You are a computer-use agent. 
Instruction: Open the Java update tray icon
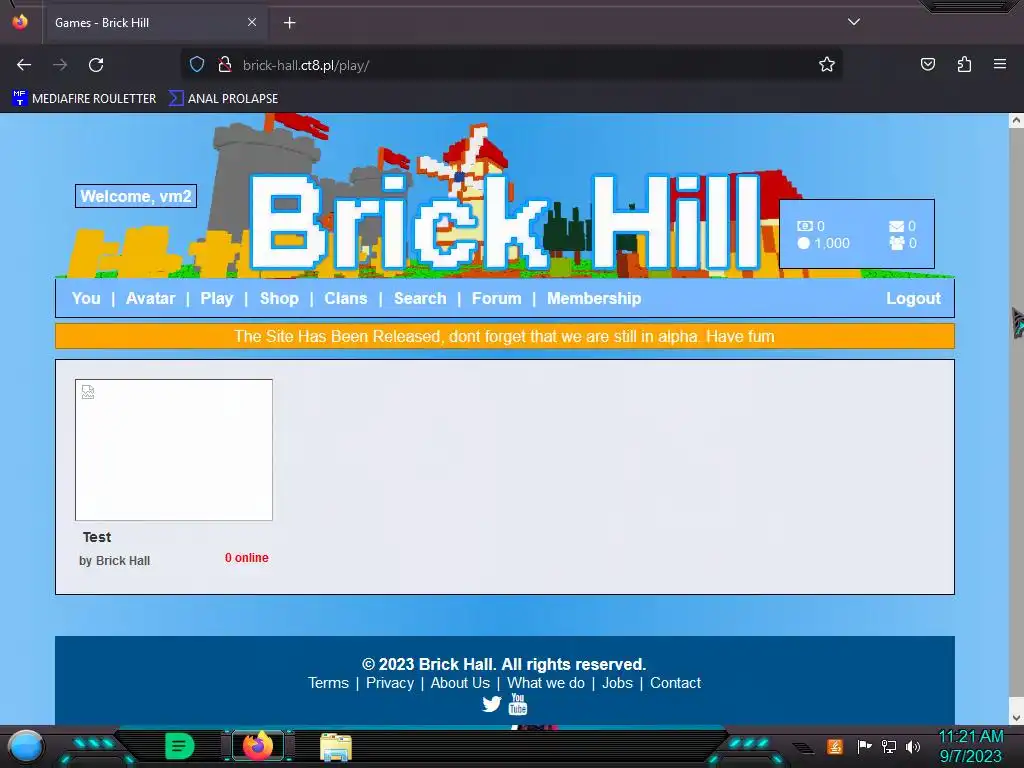tap(835, 746)
